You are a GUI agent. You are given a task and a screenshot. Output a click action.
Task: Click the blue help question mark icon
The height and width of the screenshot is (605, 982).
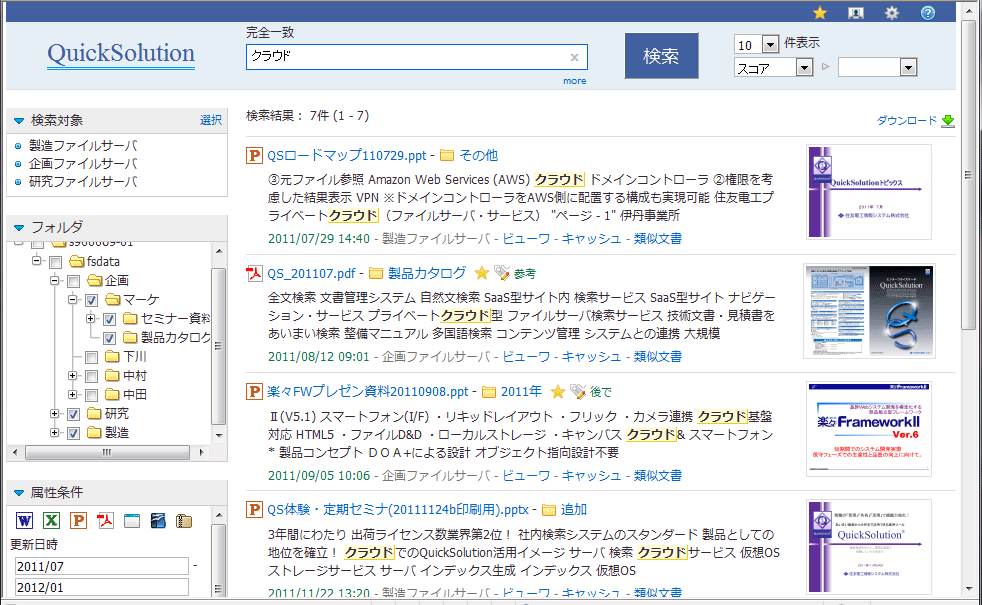pos(928,13)
